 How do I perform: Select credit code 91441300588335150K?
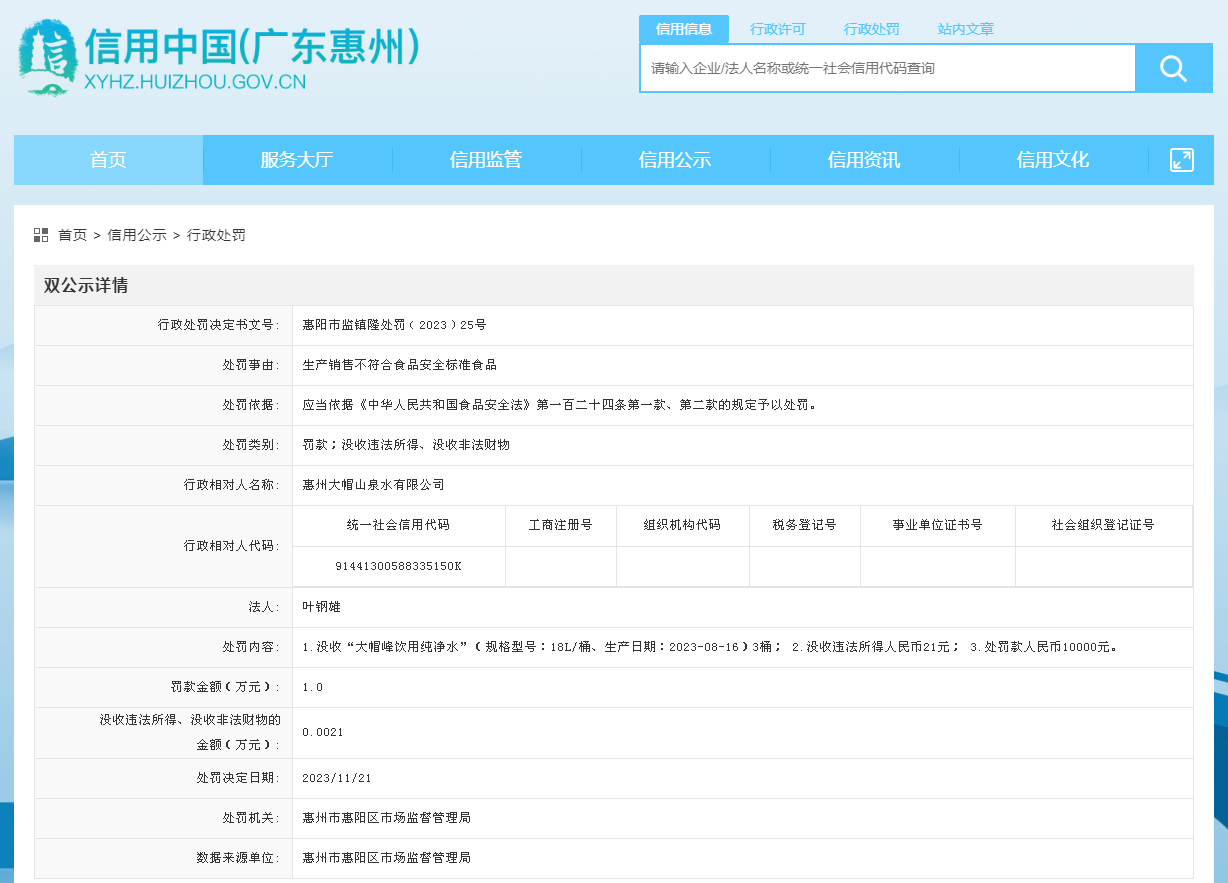pyautogui.click(x=398, y=566)
